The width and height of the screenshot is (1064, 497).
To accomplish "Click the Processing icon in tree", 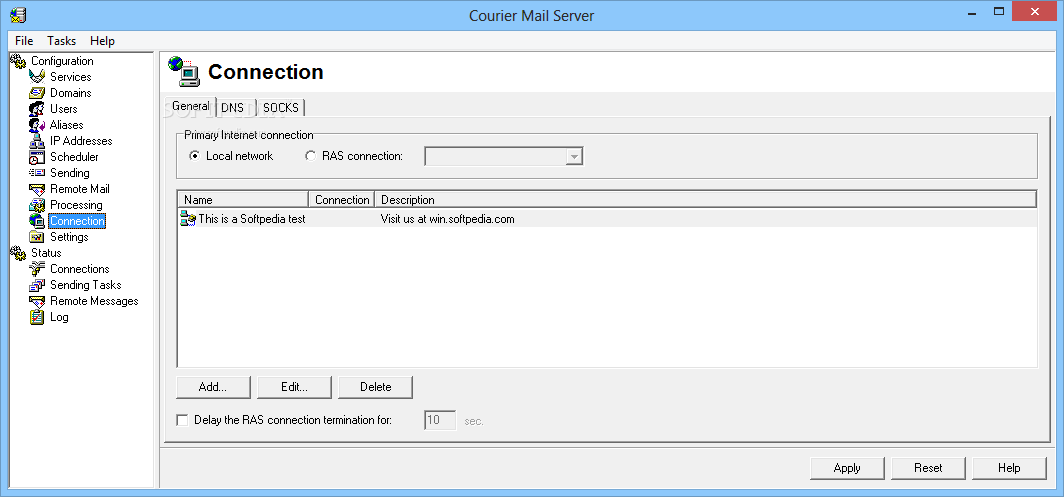I will point(37,205).
